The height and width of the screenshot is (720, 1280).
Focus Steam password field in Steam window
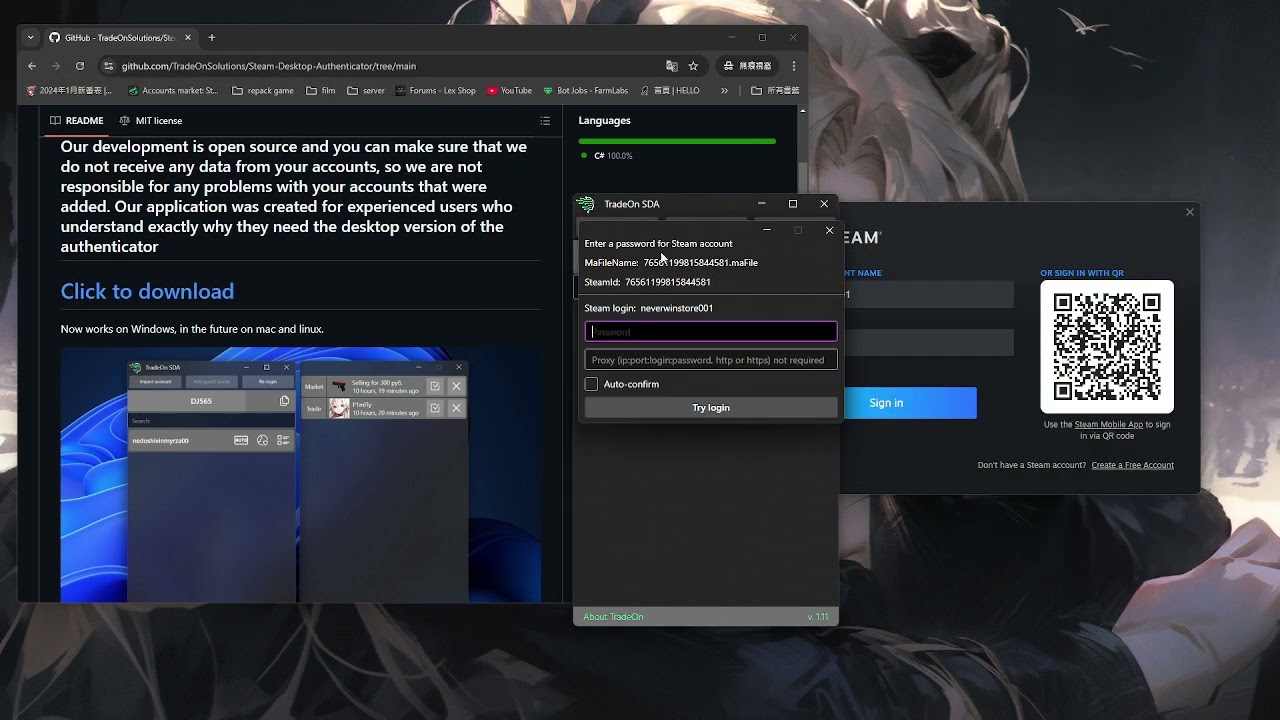[929, 343]
